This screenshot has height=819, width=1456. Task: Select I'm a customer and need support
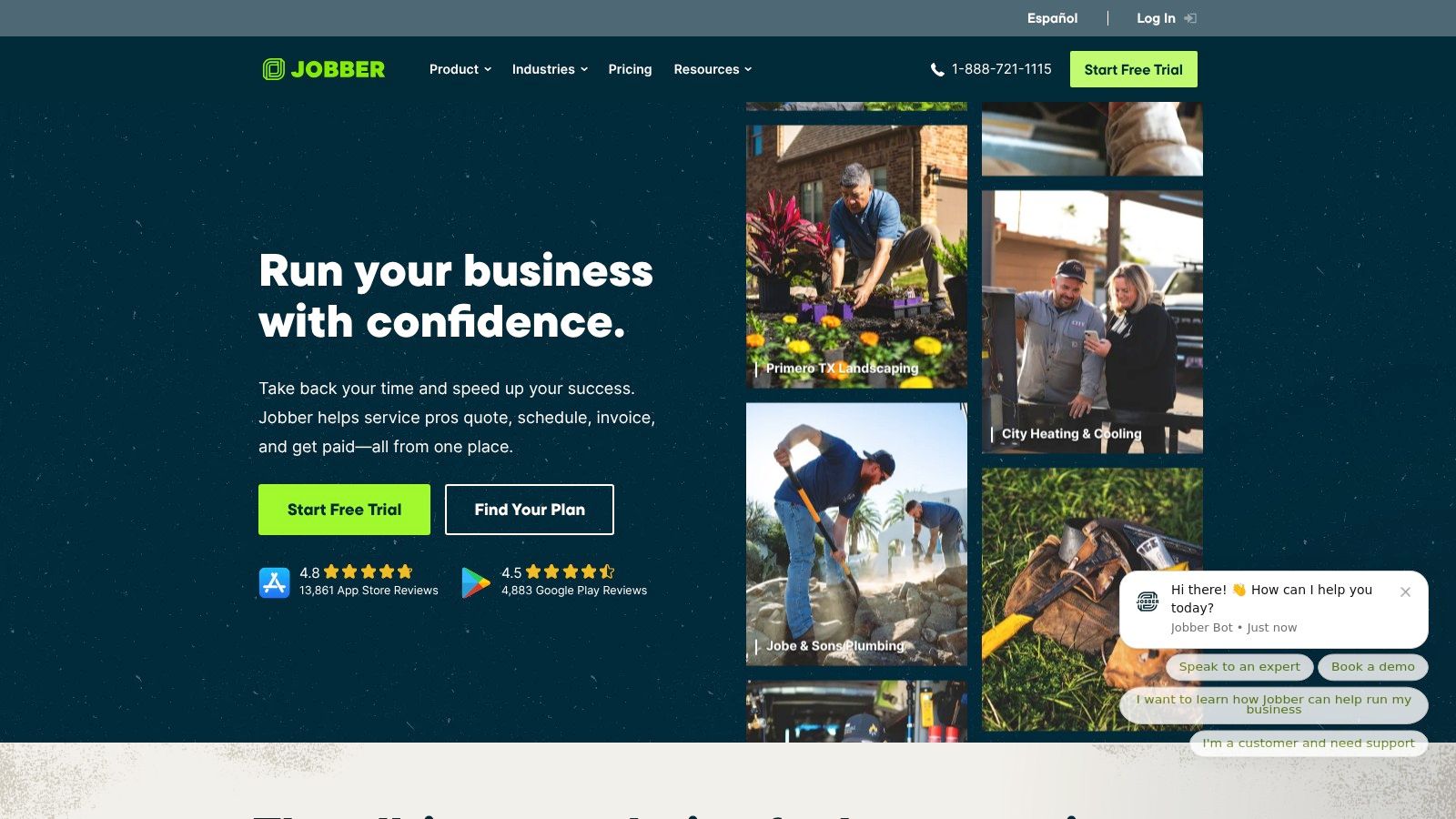pos(1309,743)
